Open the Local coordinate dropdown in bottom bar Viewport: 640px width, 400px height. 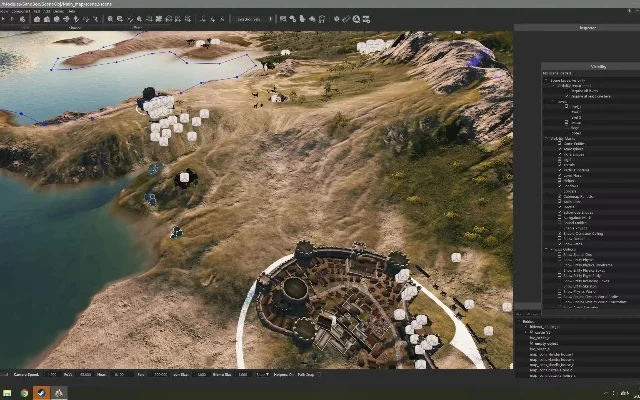262,374
